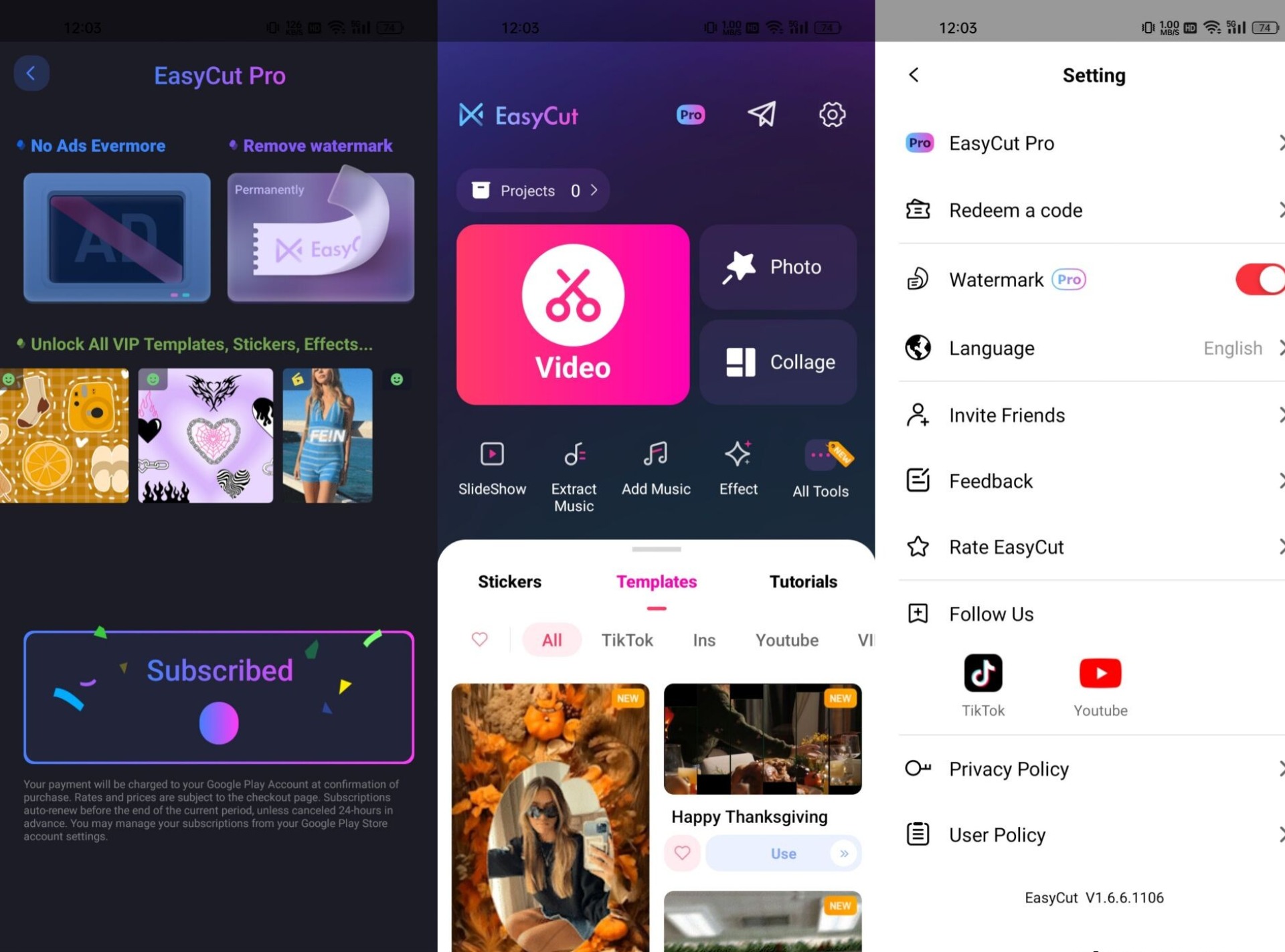Viewport: 1285px width, 952px height.
Task: Tap the Pro badge in EasyCut header
Action: 690,115
